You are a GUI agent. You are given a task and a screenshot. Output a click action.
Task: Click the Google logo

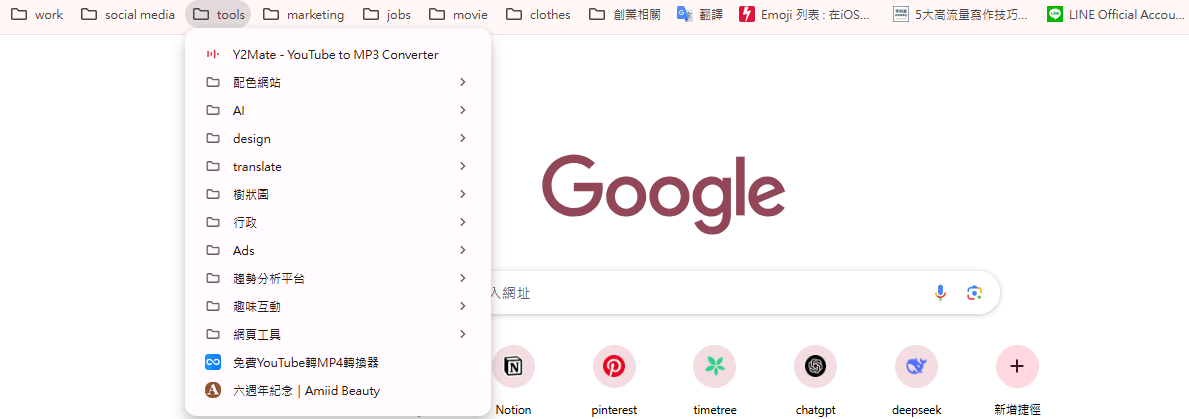tap(664, 193)
